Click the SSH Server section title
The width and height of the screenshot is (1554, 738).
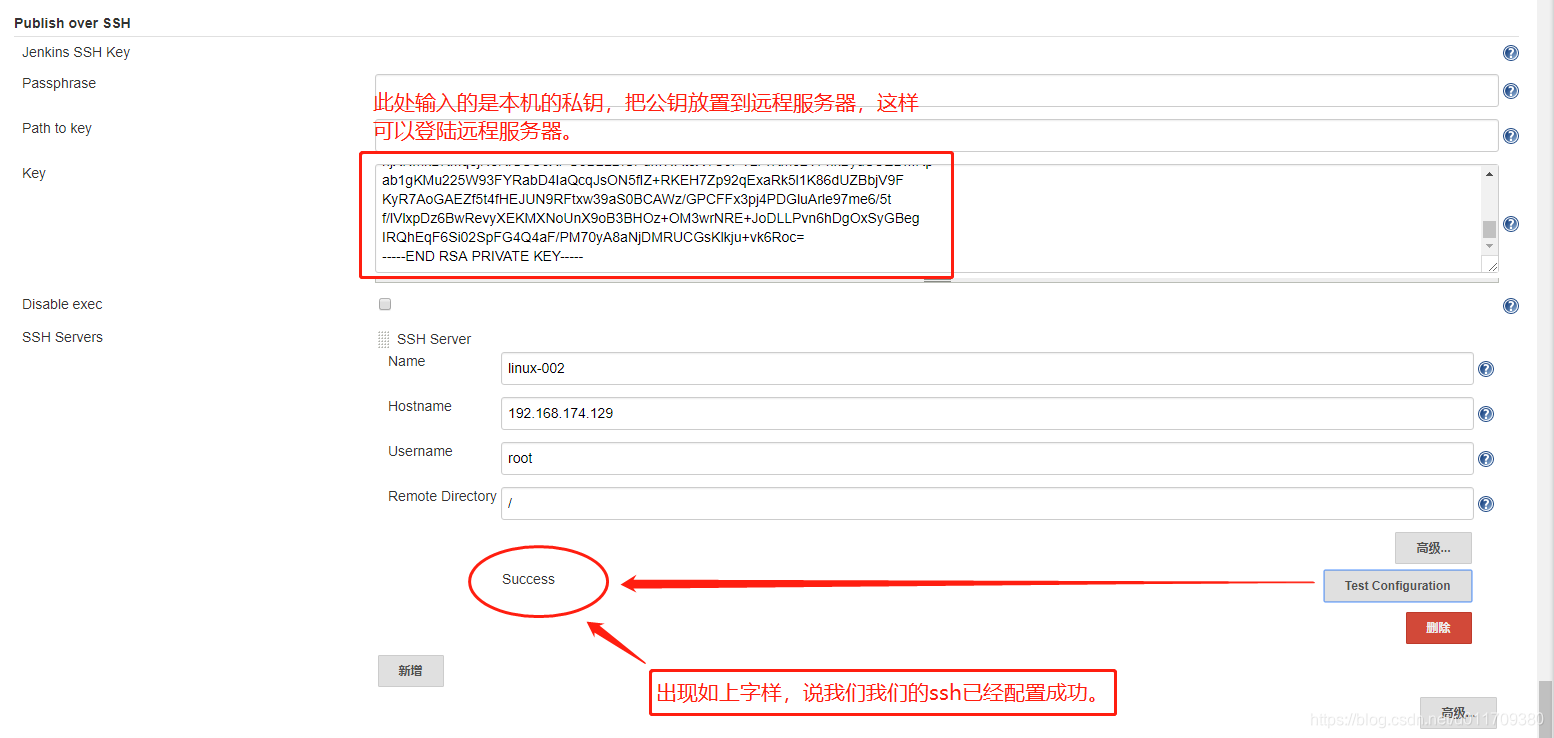click(x=434, y=339)
